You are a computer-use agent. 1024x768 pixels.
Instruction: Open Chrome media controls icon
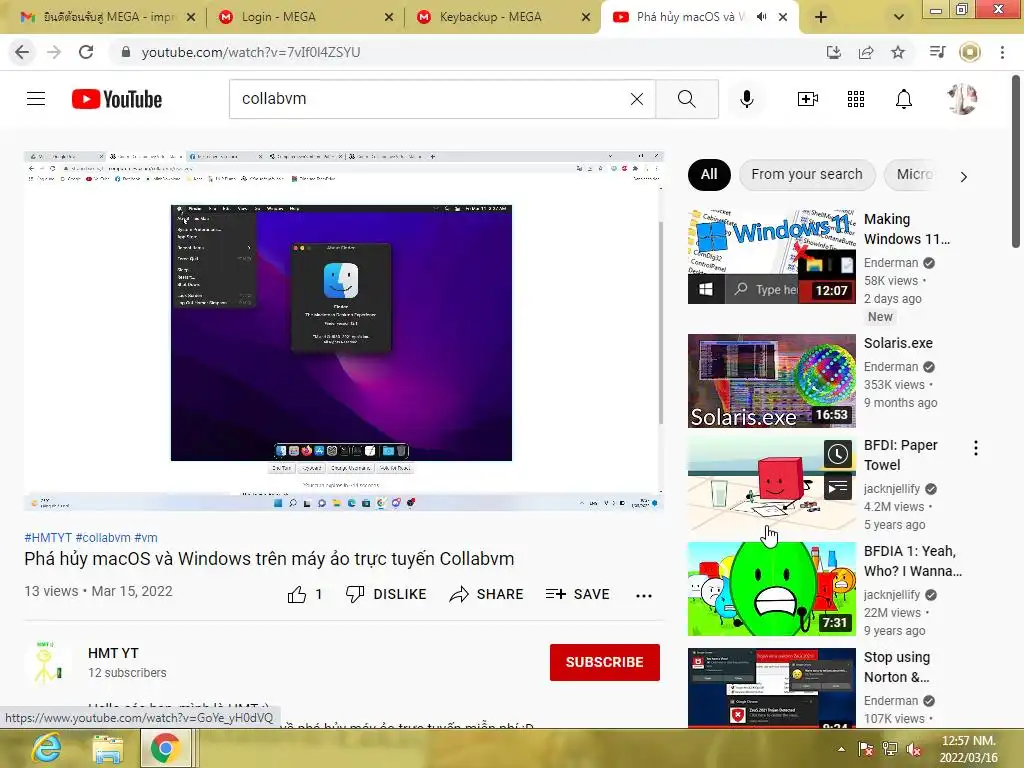point(938,52)
